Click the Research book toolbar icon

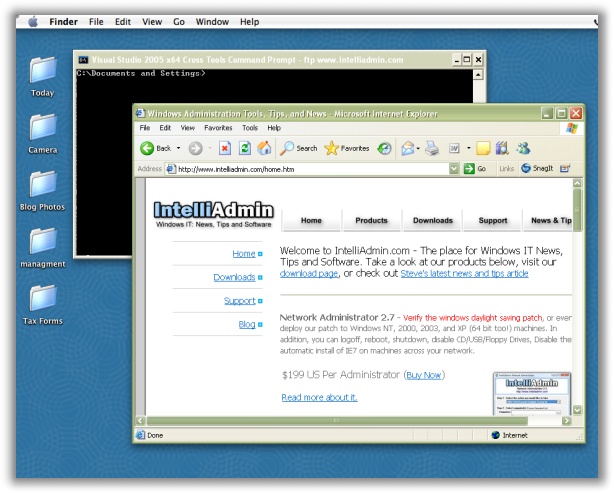(502, 148)
